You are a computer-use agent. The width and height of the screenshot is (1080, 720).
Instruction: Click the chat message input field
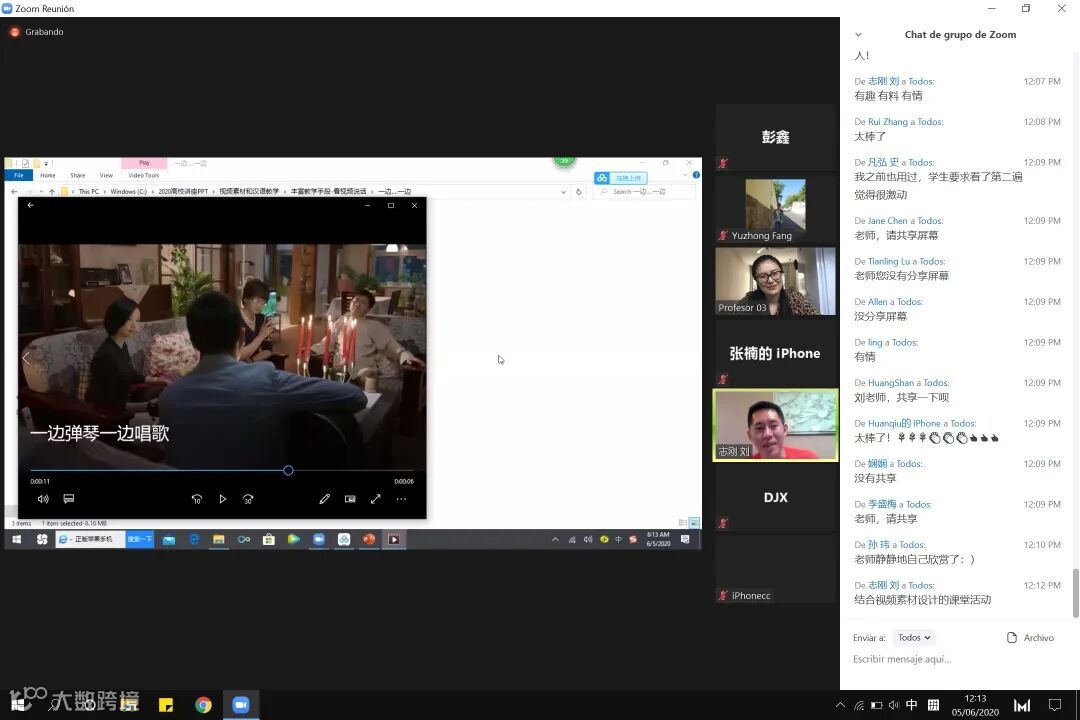coord(959,659)
